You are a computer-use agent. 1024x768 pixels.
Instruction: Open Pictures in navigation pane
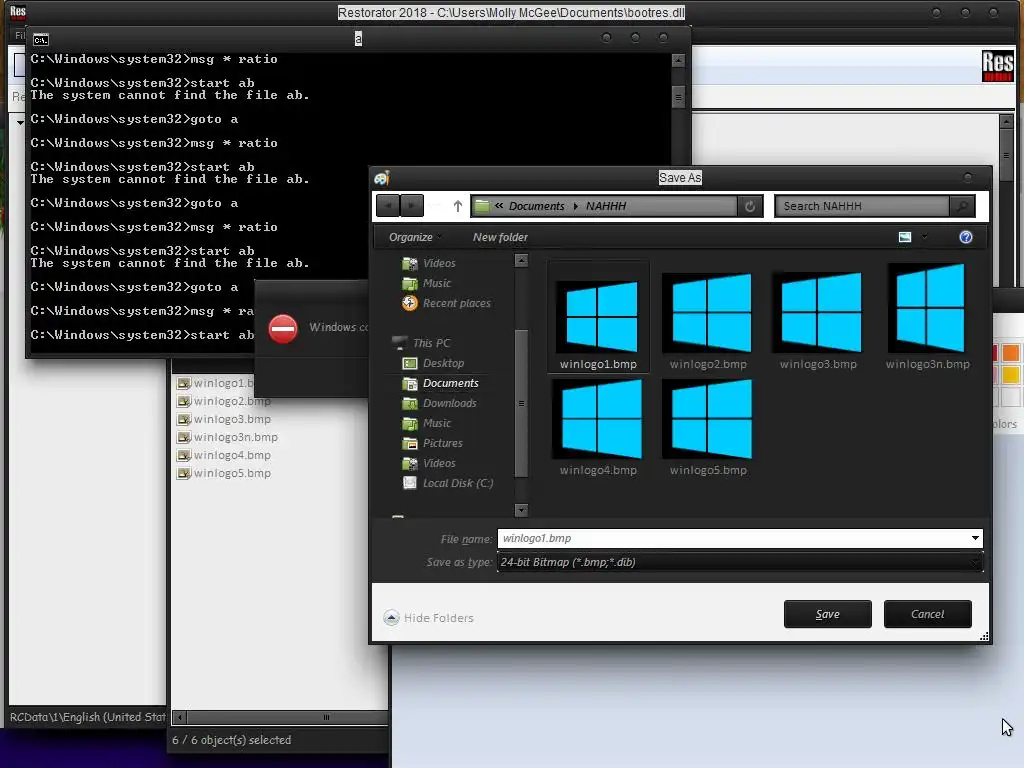coord(432,443)
